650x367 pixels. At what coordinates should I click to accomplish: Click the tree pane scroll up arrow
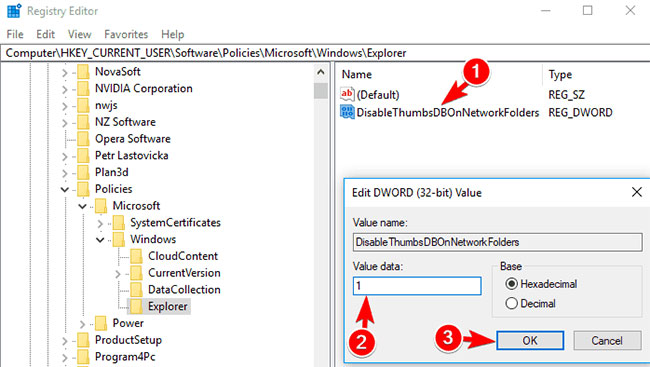tap(321, 72)
